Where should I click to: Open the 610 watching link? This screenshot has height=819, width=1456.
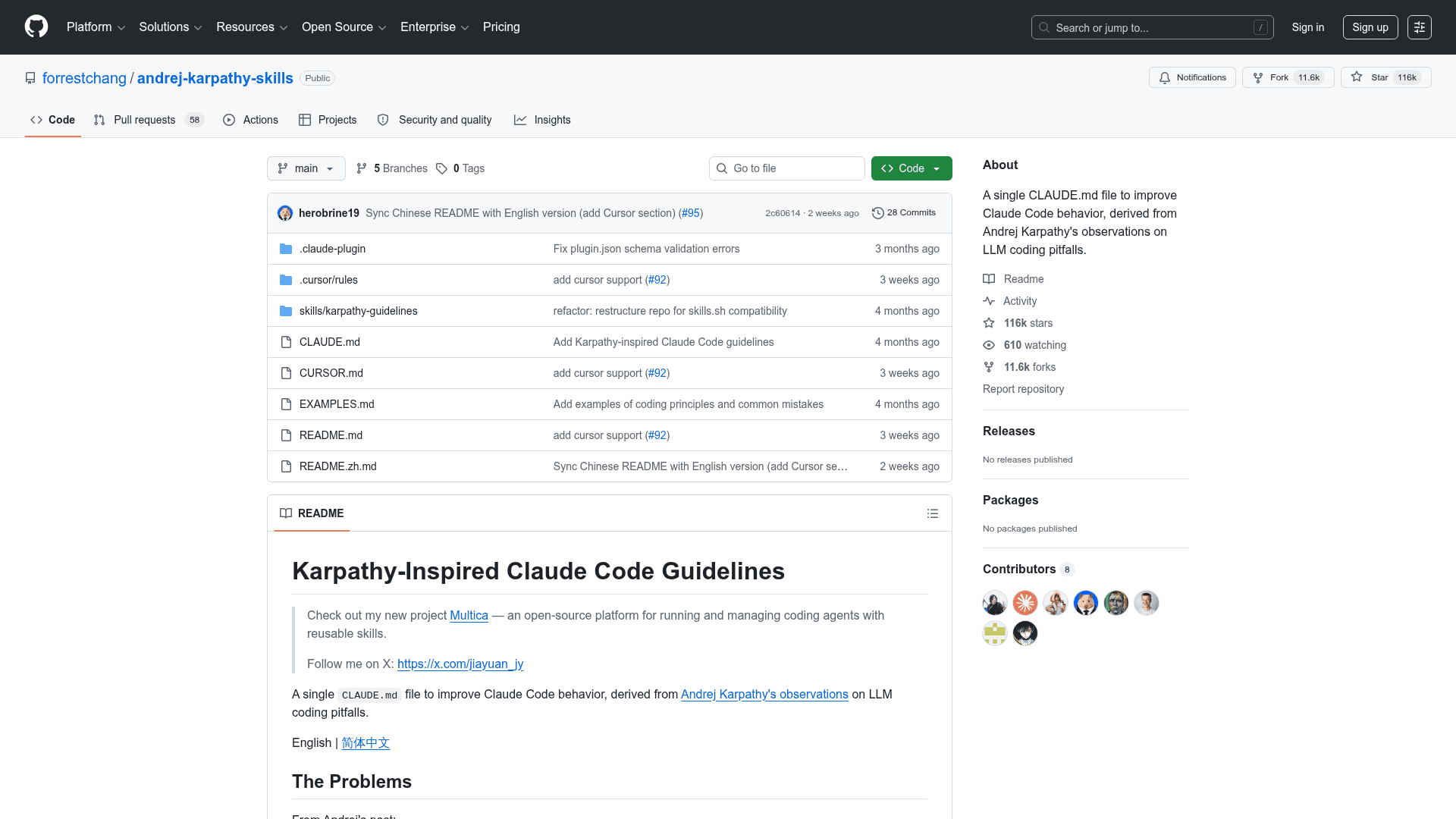pyautogui.click(x=1025, y=345)
